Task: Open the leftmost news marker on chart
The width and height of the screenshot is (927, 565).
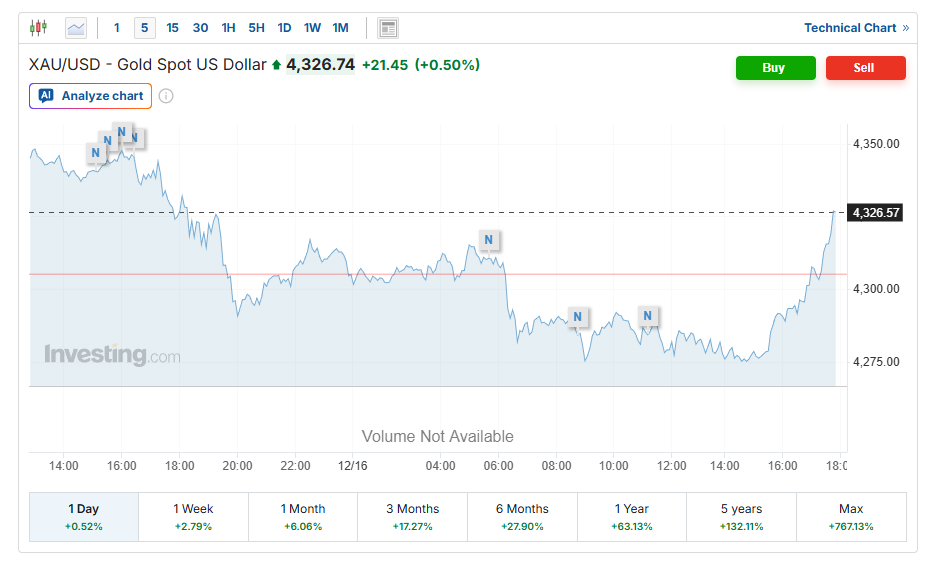Action: [95, 153]
